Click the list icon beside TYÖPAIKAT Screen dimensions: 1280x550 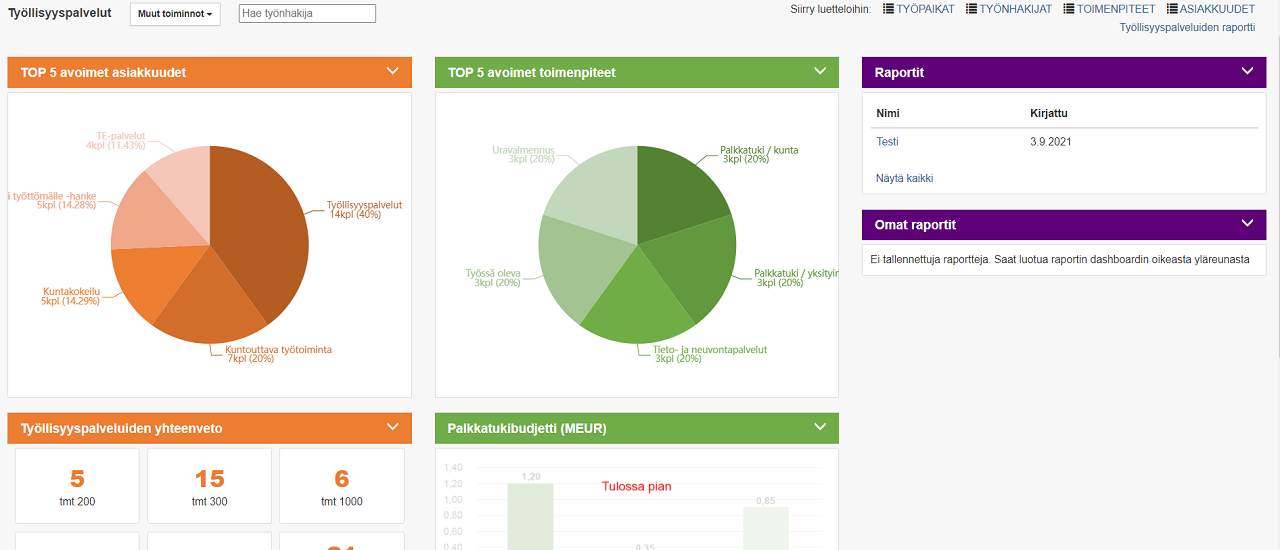click(x=888, y=9)
